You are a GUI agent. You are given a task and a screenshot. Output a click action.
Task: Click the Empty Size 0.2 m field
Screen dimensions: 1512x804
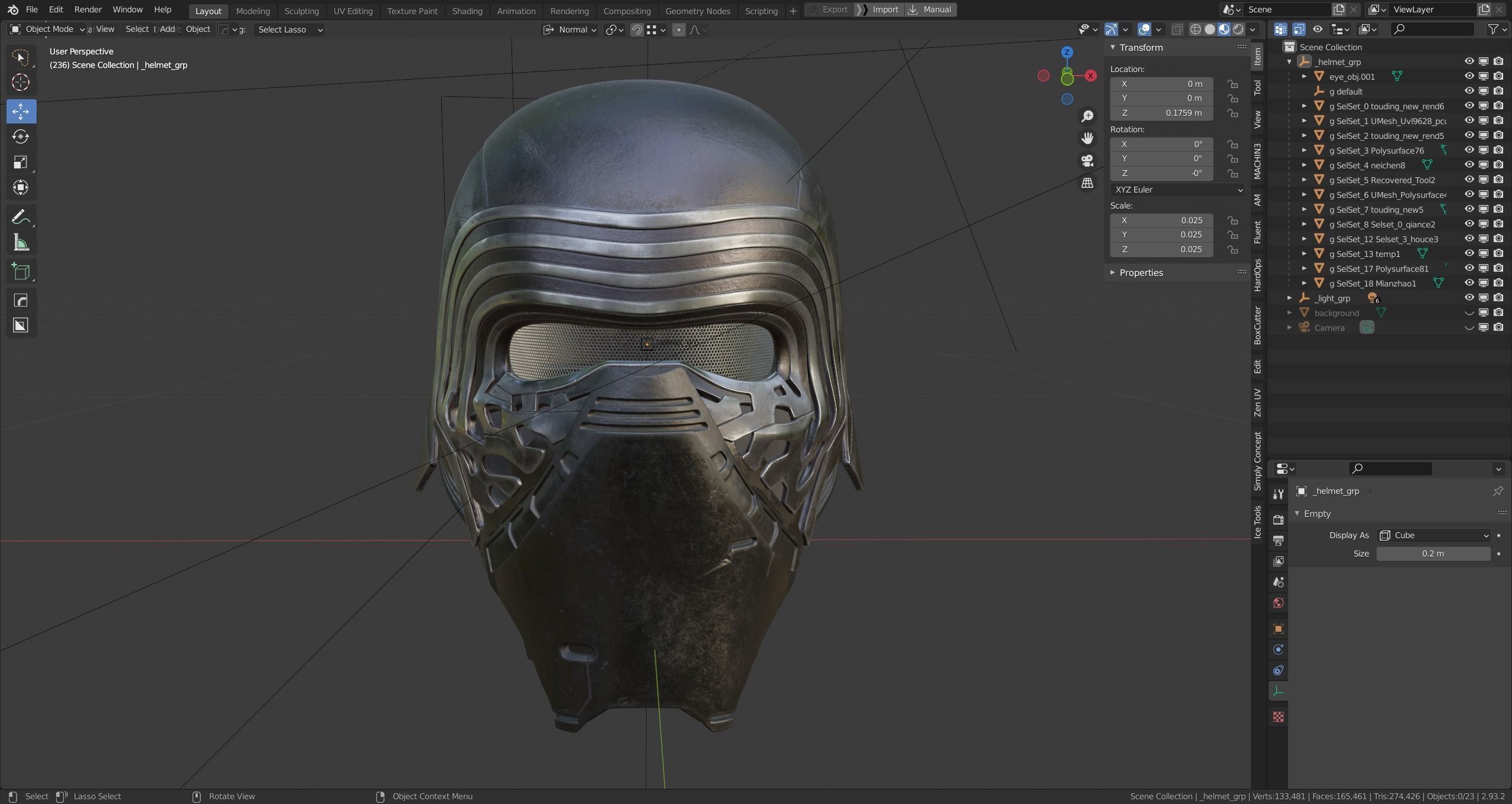1433,554
